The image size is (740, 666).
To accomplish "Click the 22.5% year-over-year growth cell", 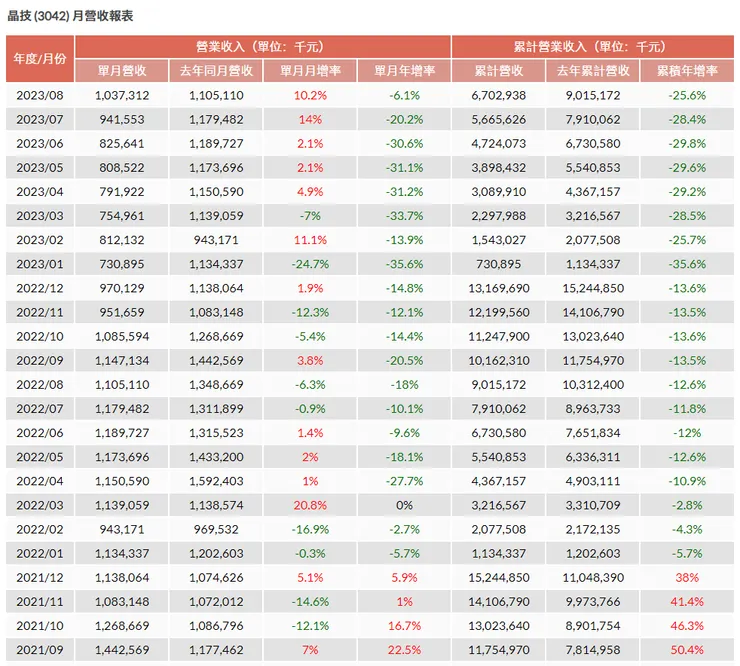I will [404, 649].
